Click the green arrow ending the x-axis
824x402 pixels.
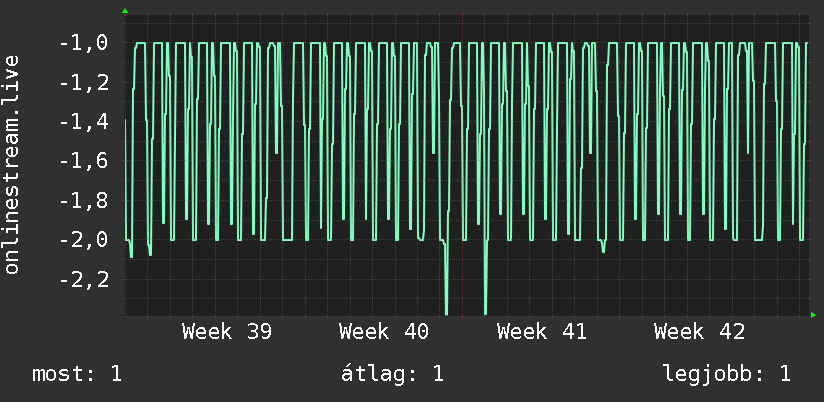click(813, 315)
